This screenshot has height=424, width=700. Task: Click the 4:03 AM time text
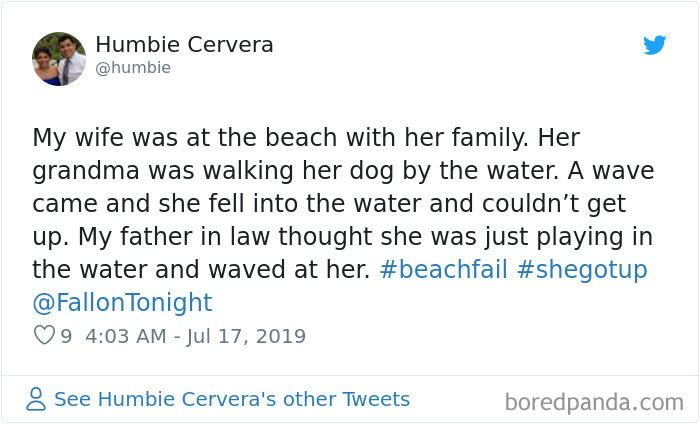coord(126,336)
